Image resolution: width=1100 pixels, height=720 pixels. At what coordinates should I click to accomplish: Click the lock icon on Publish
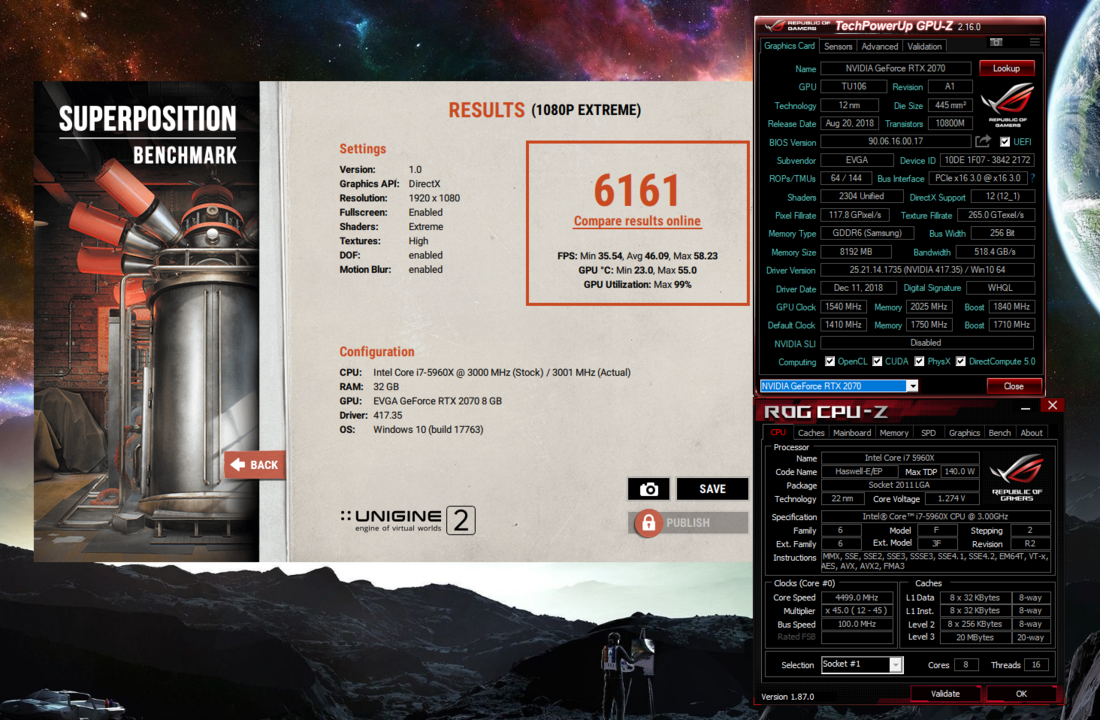(648, 523)
